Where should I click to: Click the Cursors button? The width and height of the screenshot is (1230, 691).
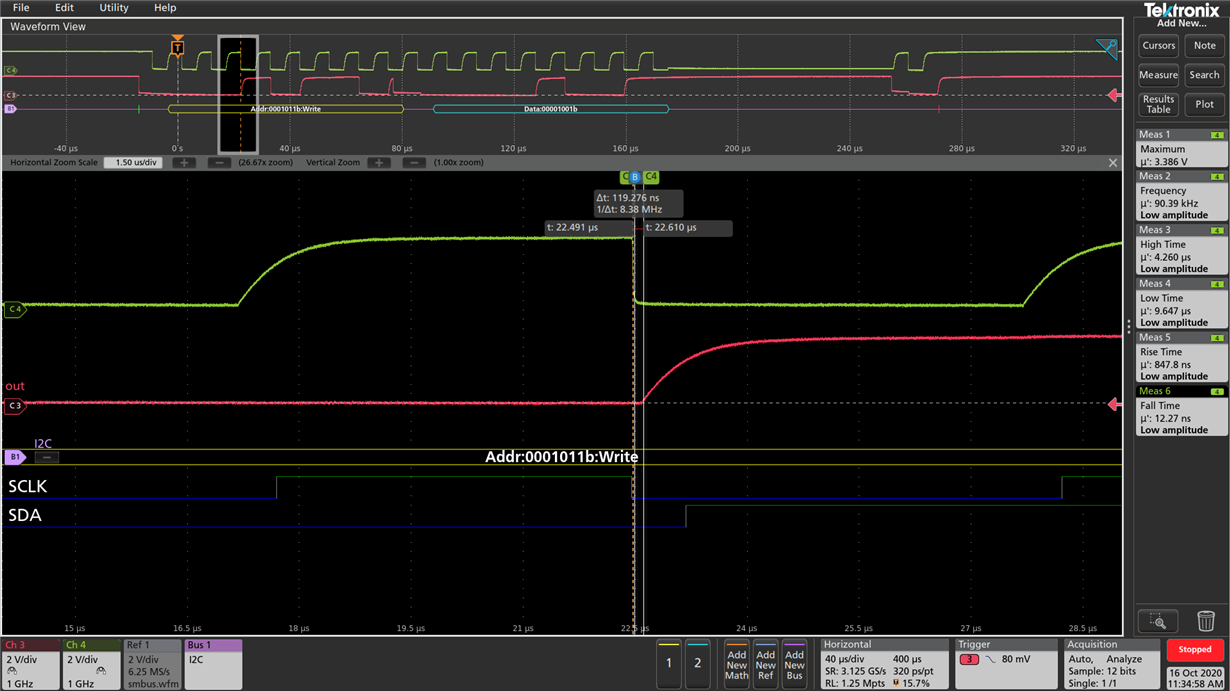tap(1159, 45)
